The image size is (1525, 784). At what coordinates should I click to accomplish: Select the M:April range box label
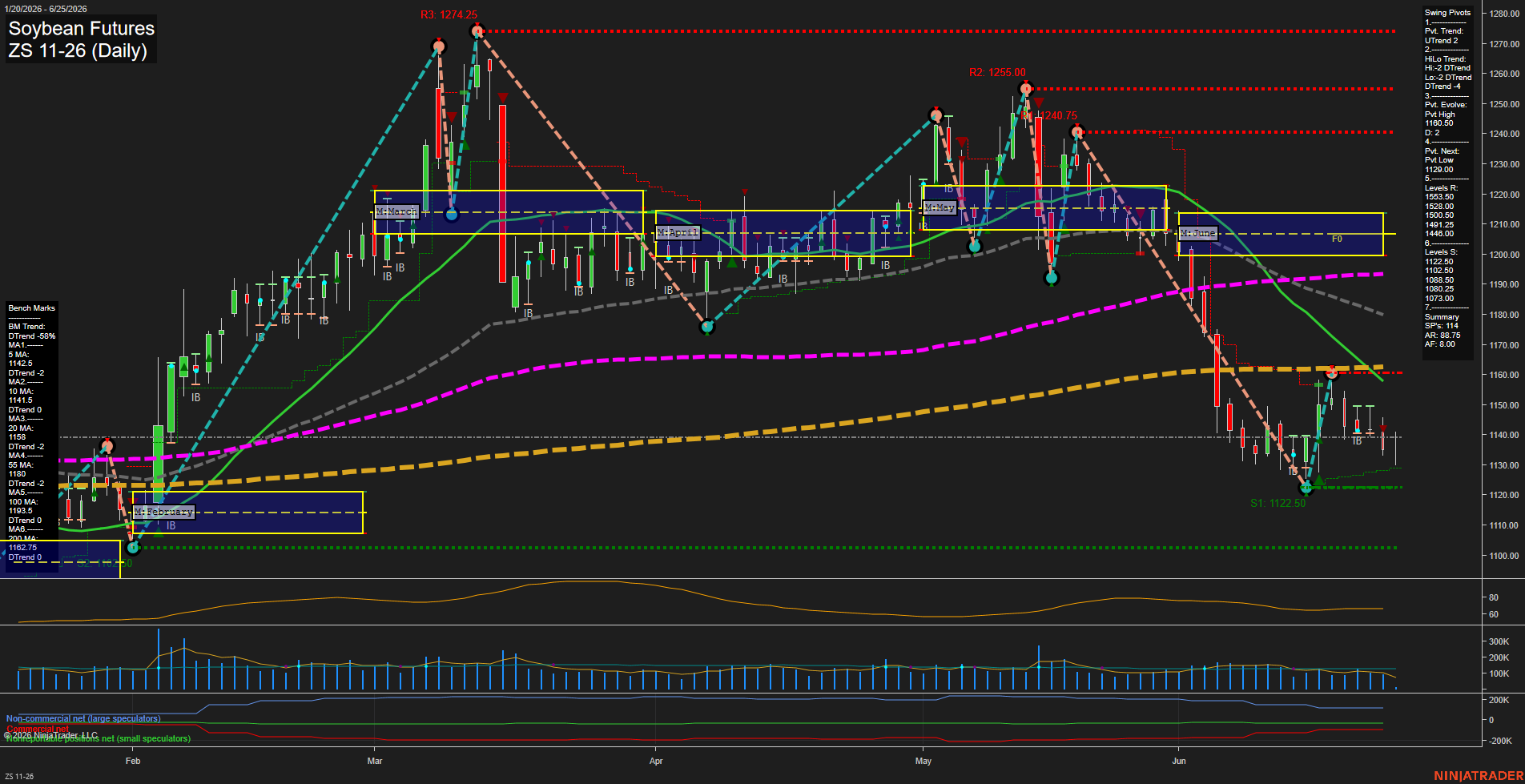tap(678, 232)
